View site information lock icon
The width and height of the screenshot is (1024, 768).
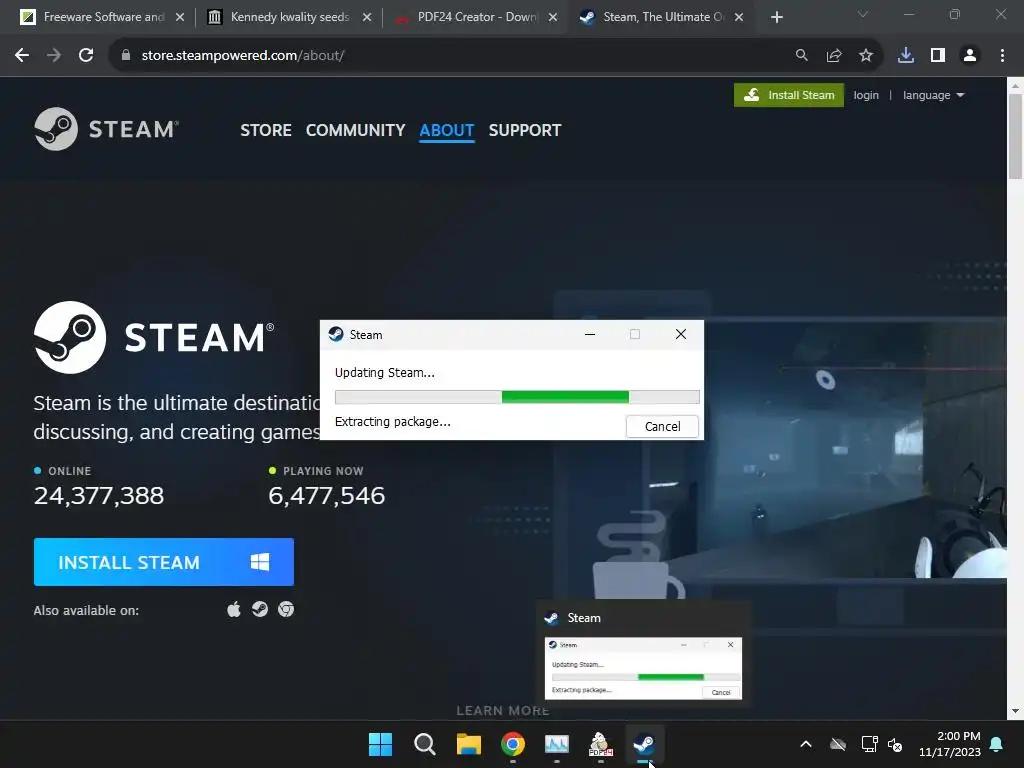[126, 56]
